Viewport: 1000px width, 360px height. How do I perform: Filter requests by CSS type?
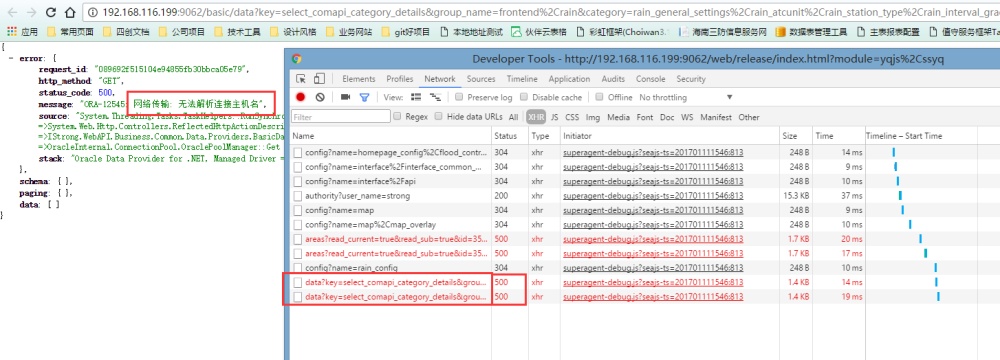[572, 117]
